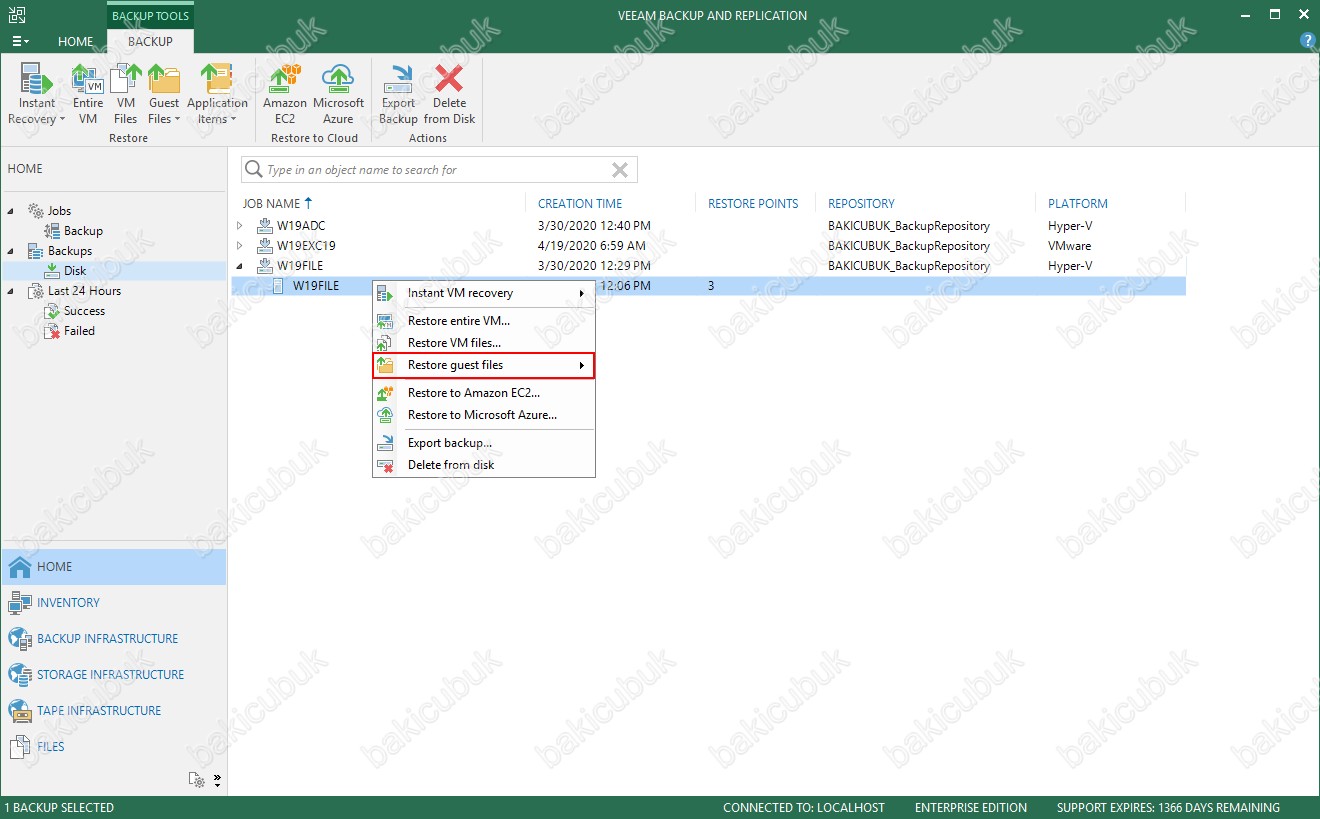Select Success under Last 24 Hours
This screenshot has height=819, width=1320.
tap(84, 311)
